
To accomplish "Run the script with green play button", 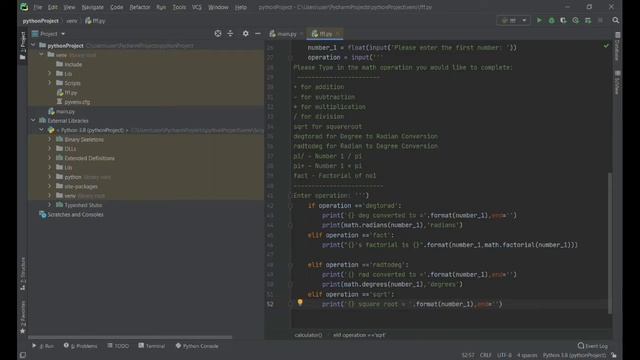I will [539, 20].
